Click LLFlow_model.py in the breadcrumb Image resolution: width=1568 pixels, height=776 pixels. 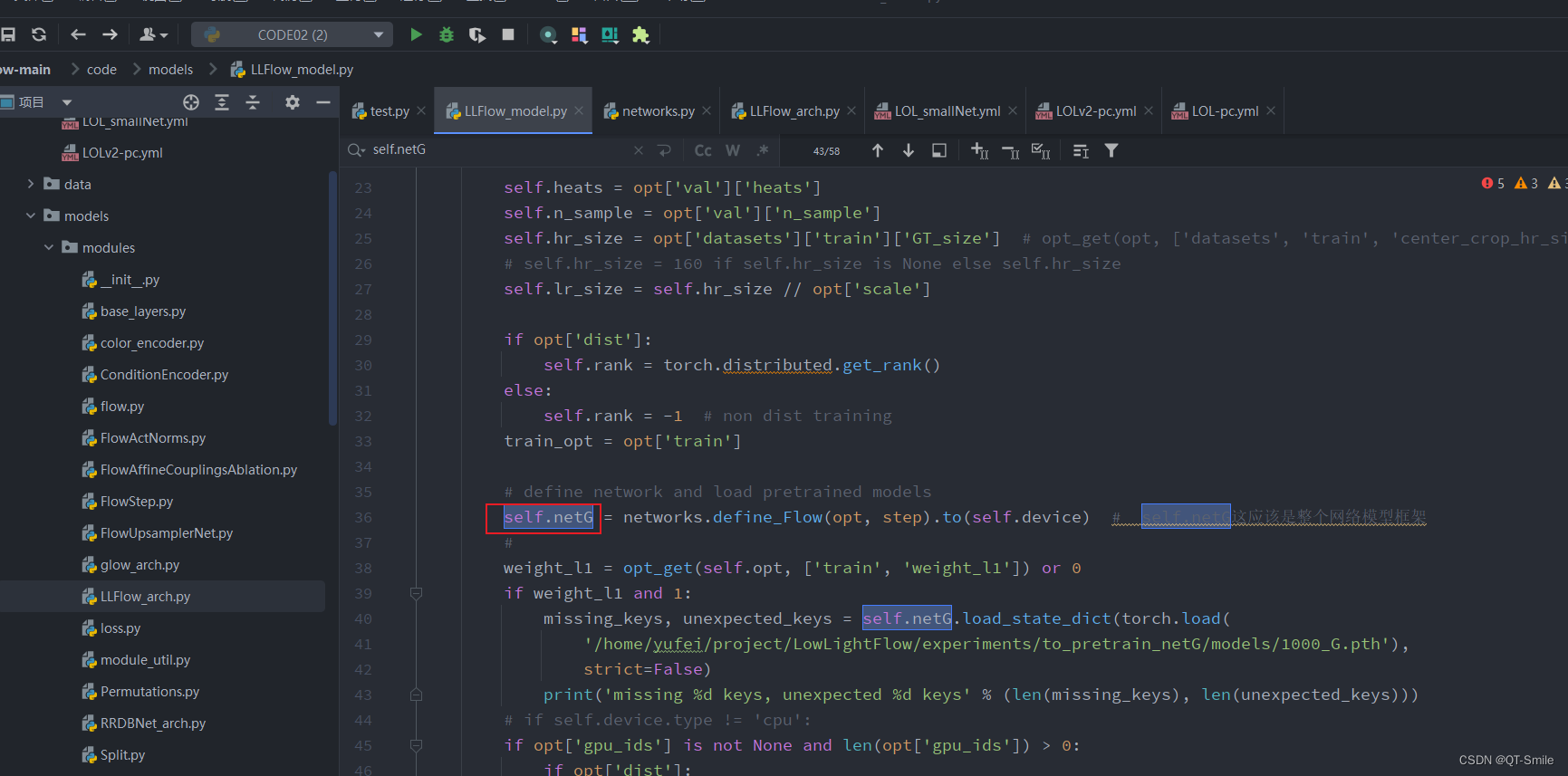293,69
